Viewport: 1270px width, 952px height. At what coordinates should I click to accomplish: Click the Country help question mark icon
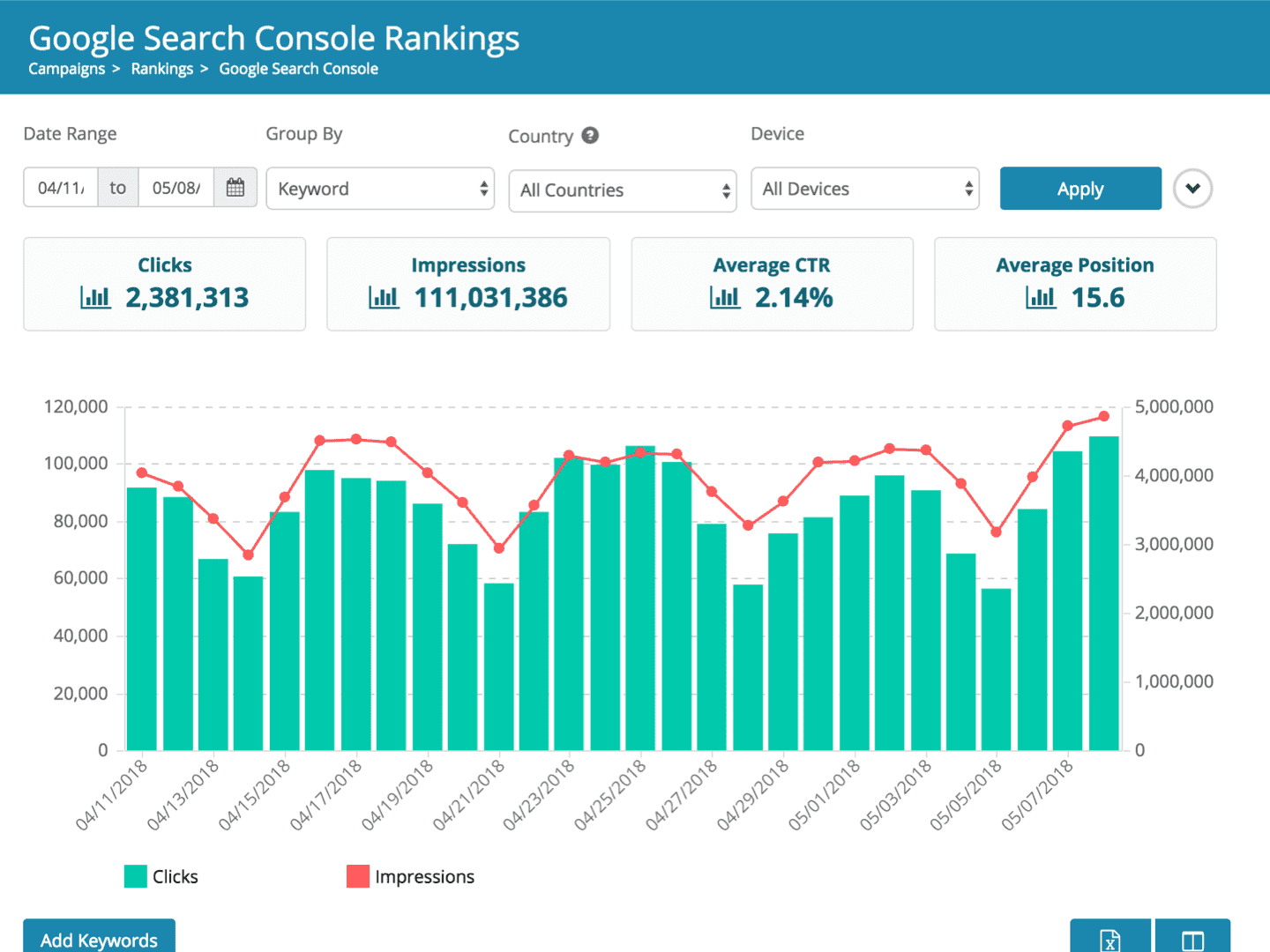pos(590,136)
